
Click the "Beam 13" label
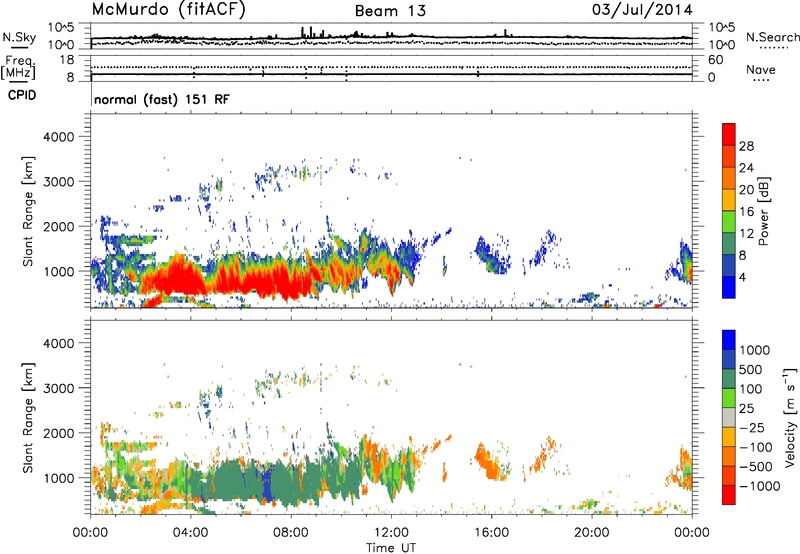click(x=390, y=11)
